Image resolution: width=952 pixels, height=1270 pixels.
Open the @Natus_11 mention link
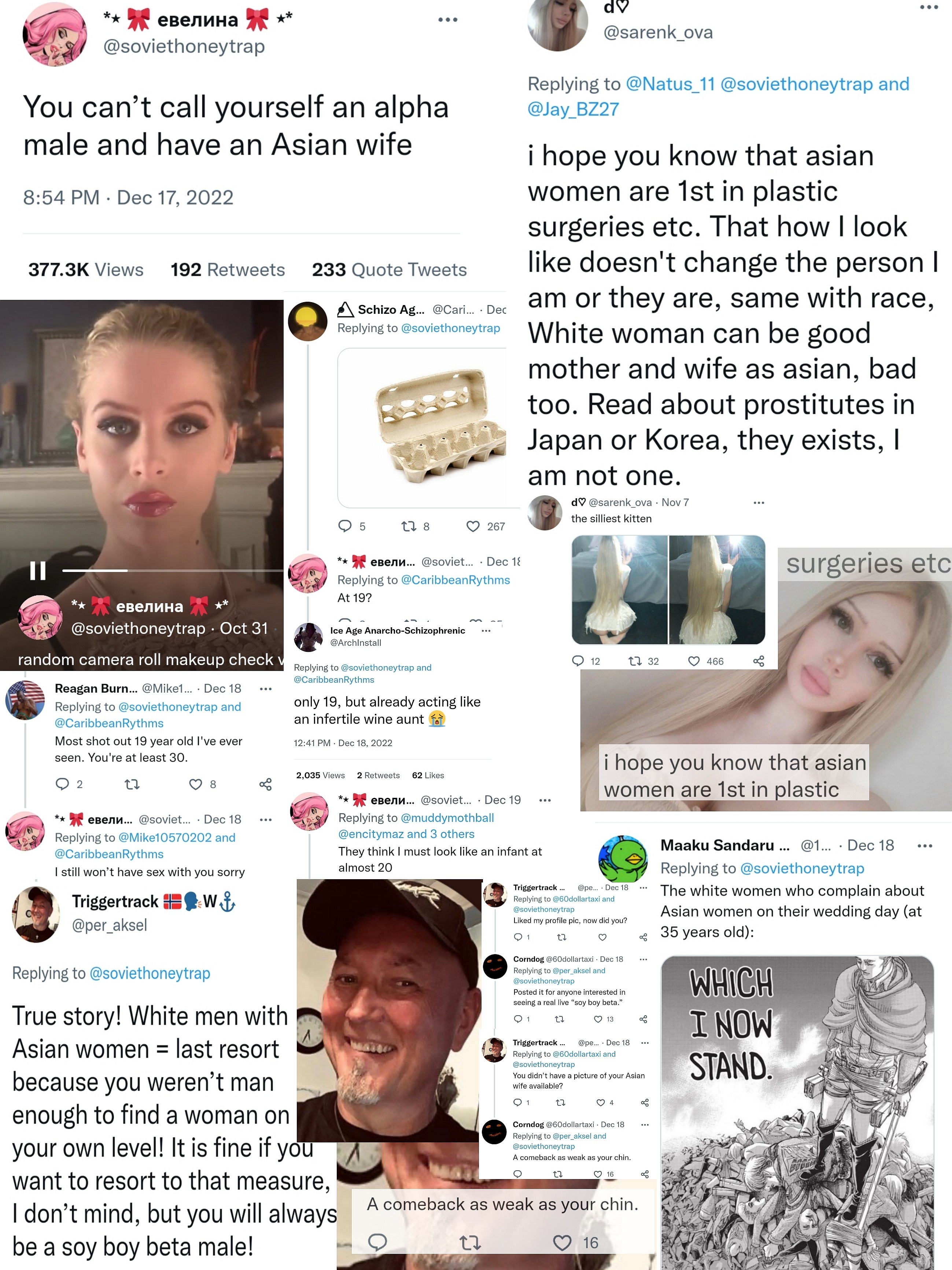point(670,84)
